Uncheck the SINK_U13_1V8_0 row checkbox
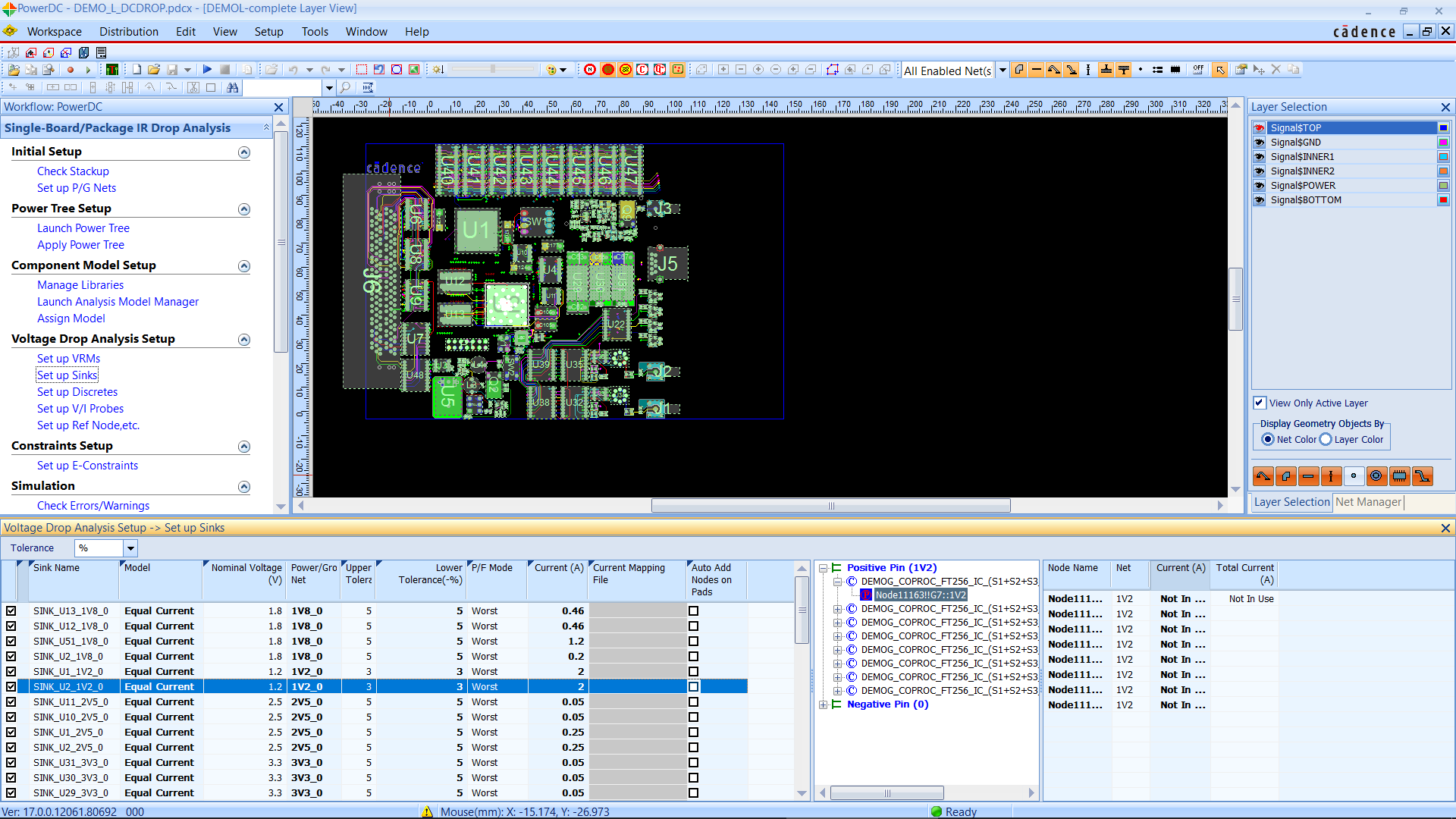 tap(11, 611)
